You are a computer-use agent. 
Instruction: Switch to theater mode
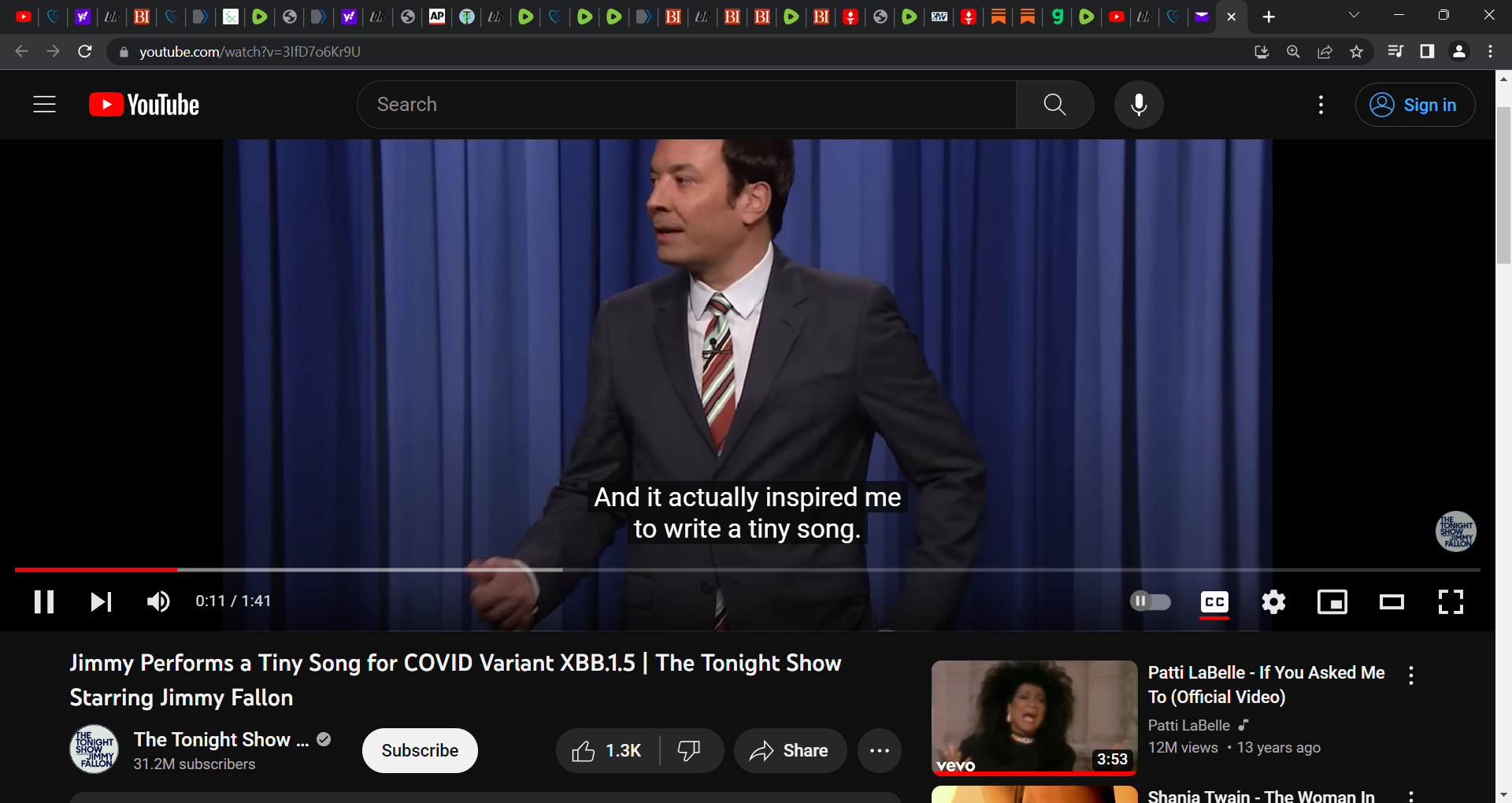click(x=1392, y=602)
